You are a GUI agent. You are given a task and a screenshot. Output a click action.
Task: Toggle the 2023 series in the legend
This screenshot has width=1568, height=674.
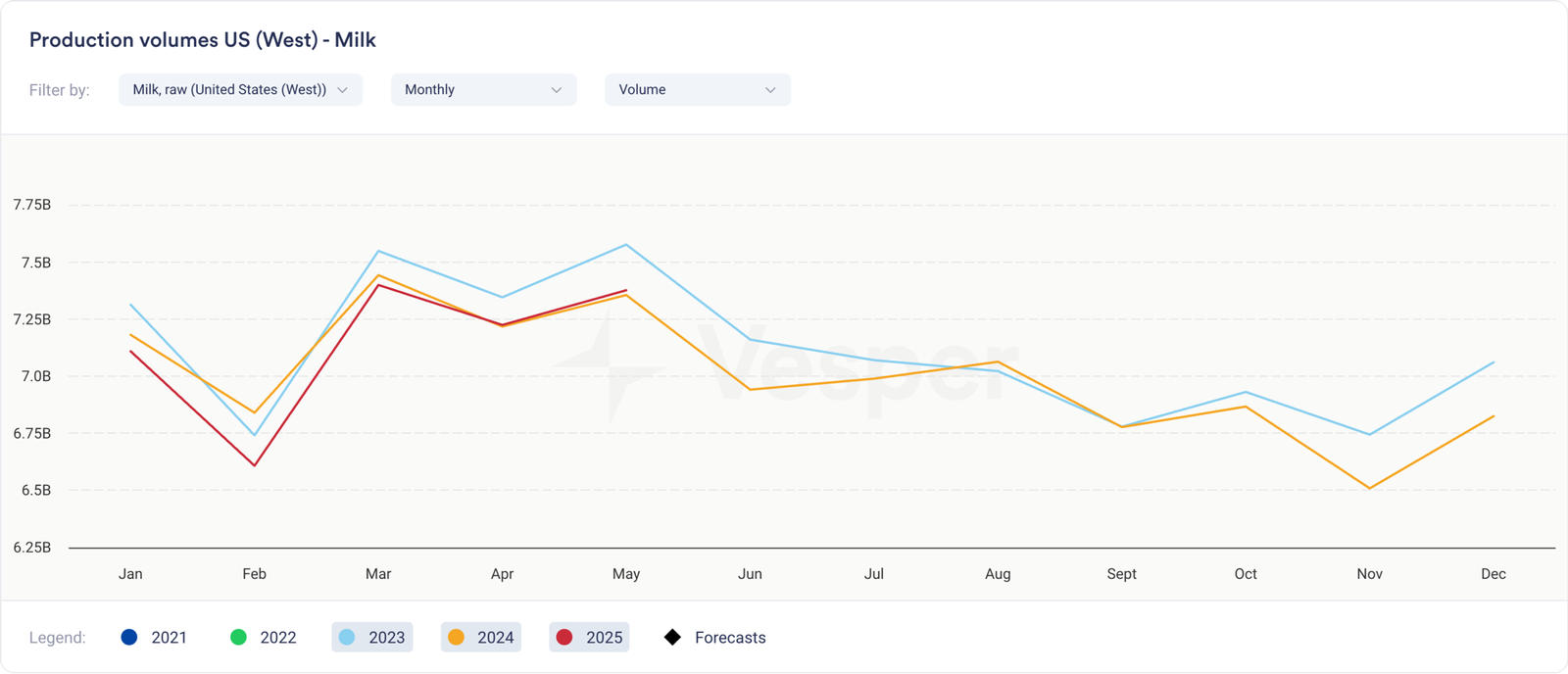[x=372, y=637]
